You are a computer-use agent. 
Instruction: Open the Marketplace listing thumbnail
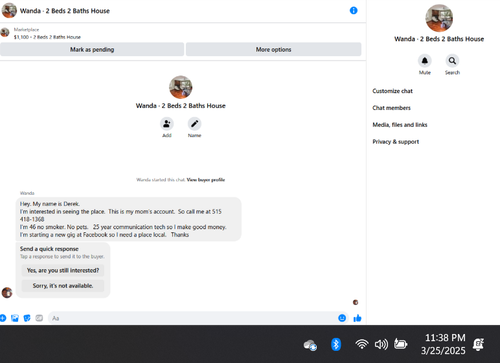5,33
